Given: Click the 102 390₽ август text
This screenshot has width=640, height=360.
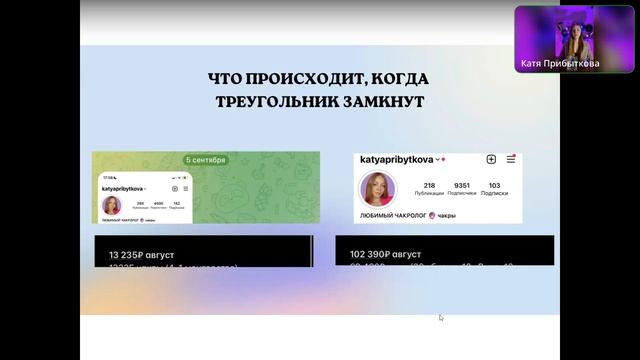Looking at the screenshot, I should [385, 254].
